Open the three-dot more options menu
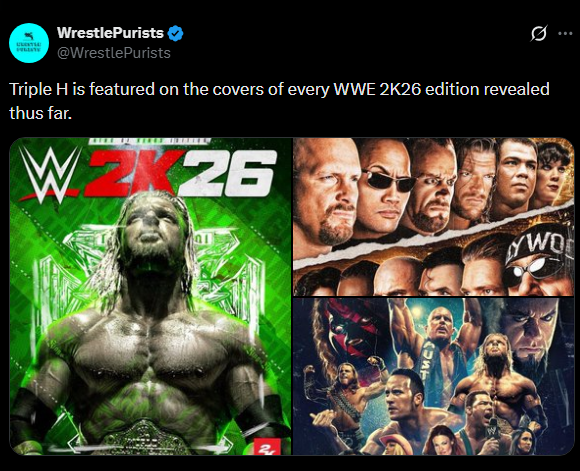The width and height of the screenshot is (580, 471). tap(565, 34)
